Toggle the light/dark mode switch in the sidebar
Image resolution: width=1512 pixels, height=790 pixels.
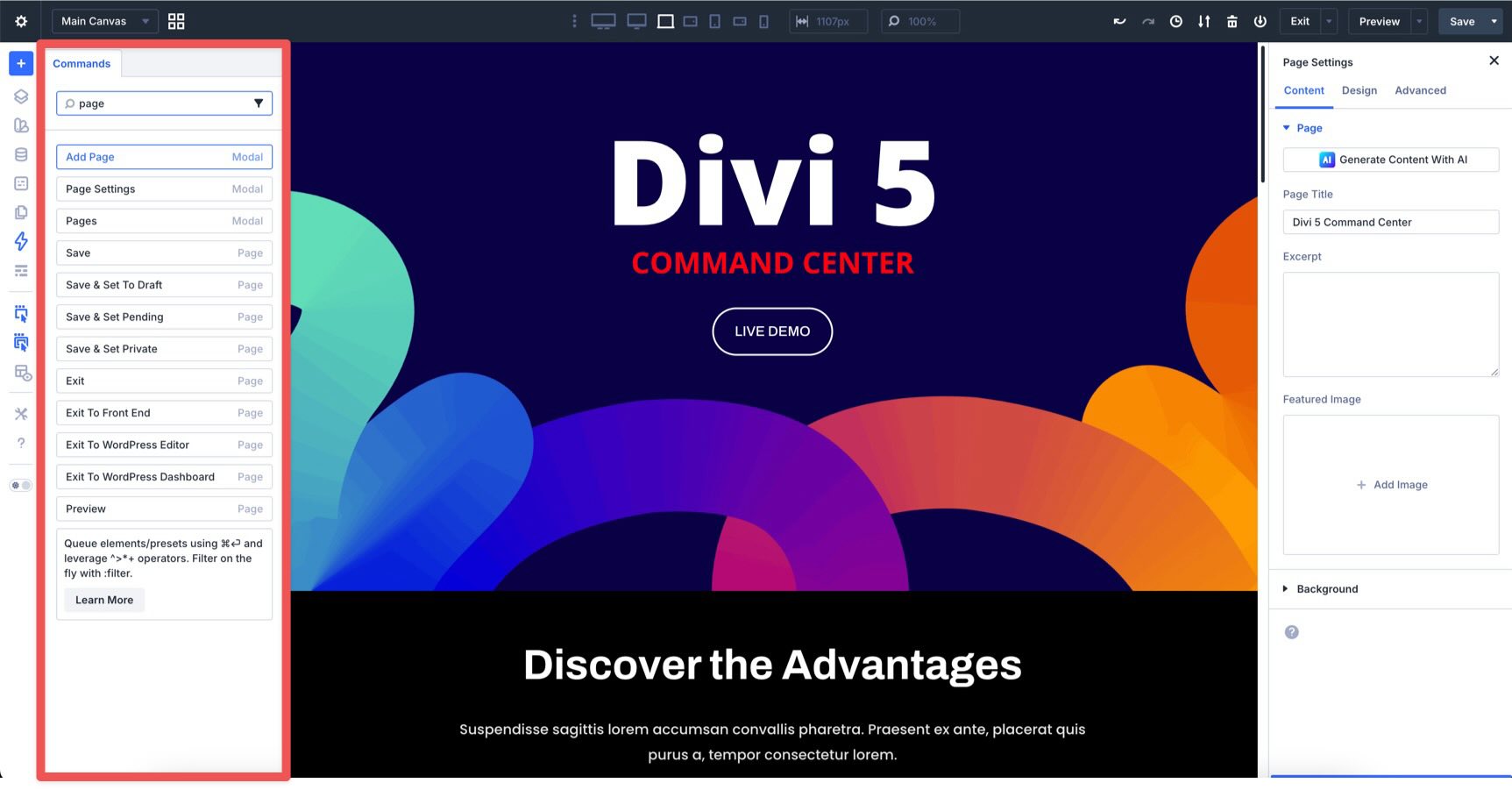[x=20, y=483]
